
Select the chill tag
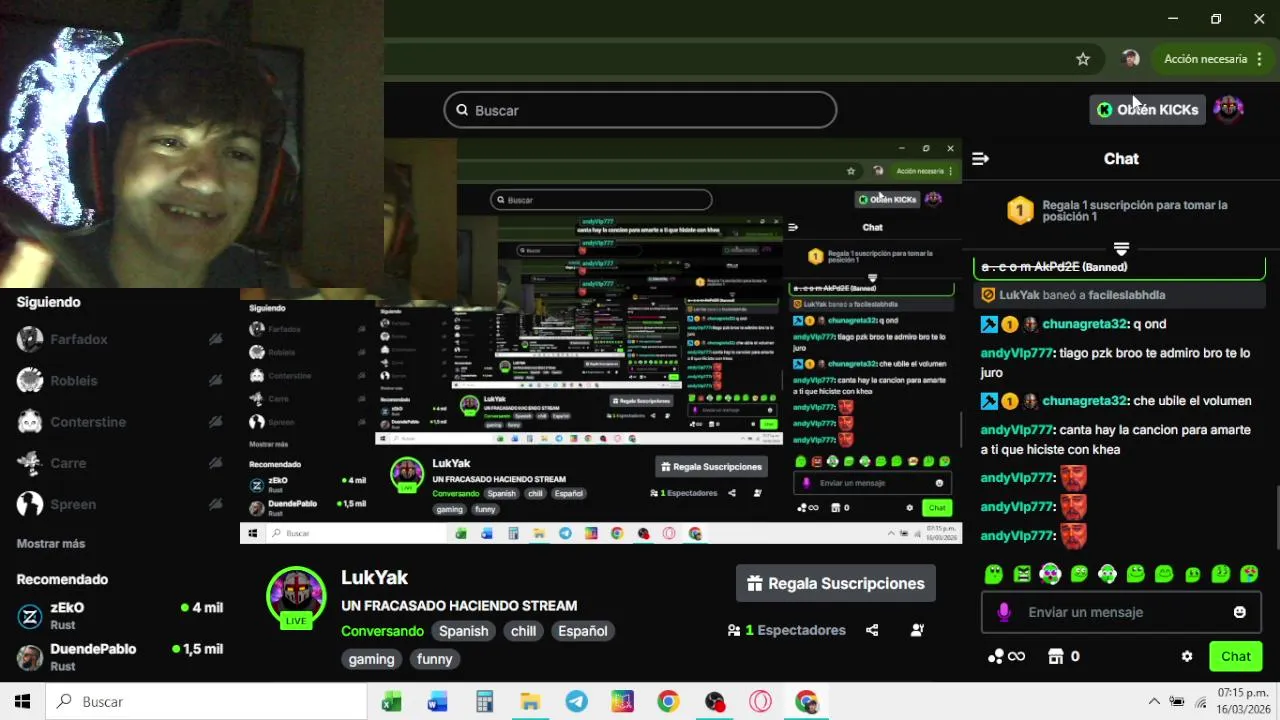click(x=523, y=631)
